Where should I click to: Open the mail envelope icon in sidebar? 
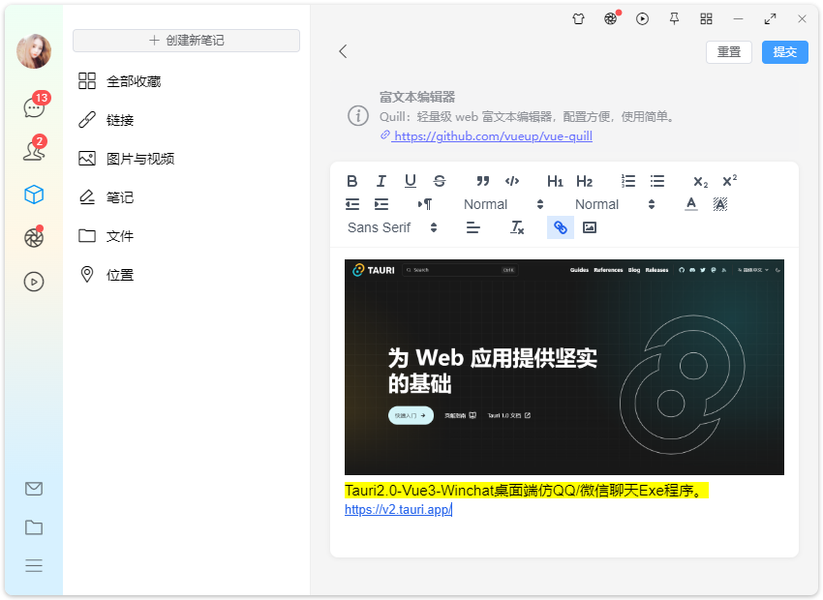tap(34, 489)
